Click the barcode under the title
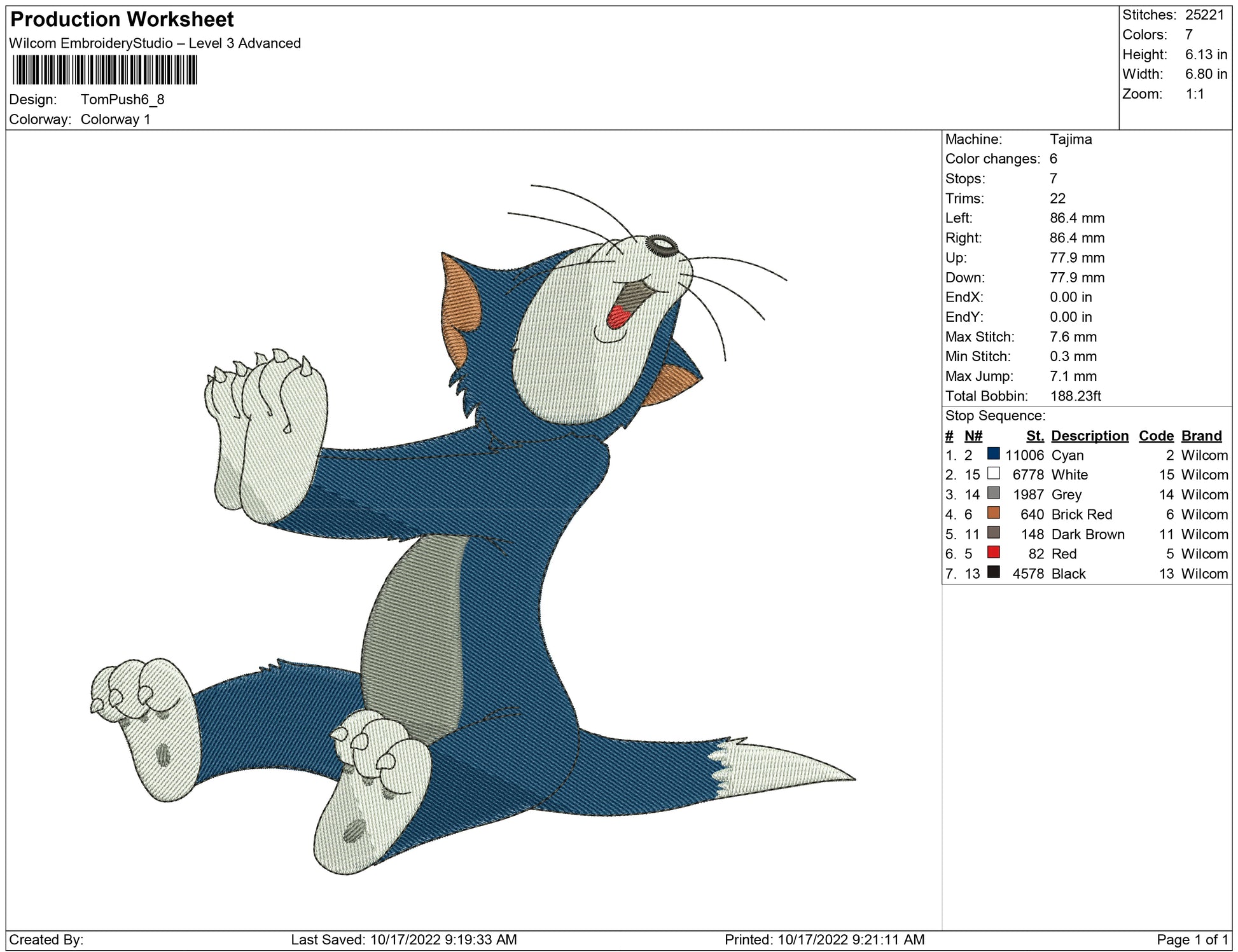 pyautogui.click(x=105, y=70)
